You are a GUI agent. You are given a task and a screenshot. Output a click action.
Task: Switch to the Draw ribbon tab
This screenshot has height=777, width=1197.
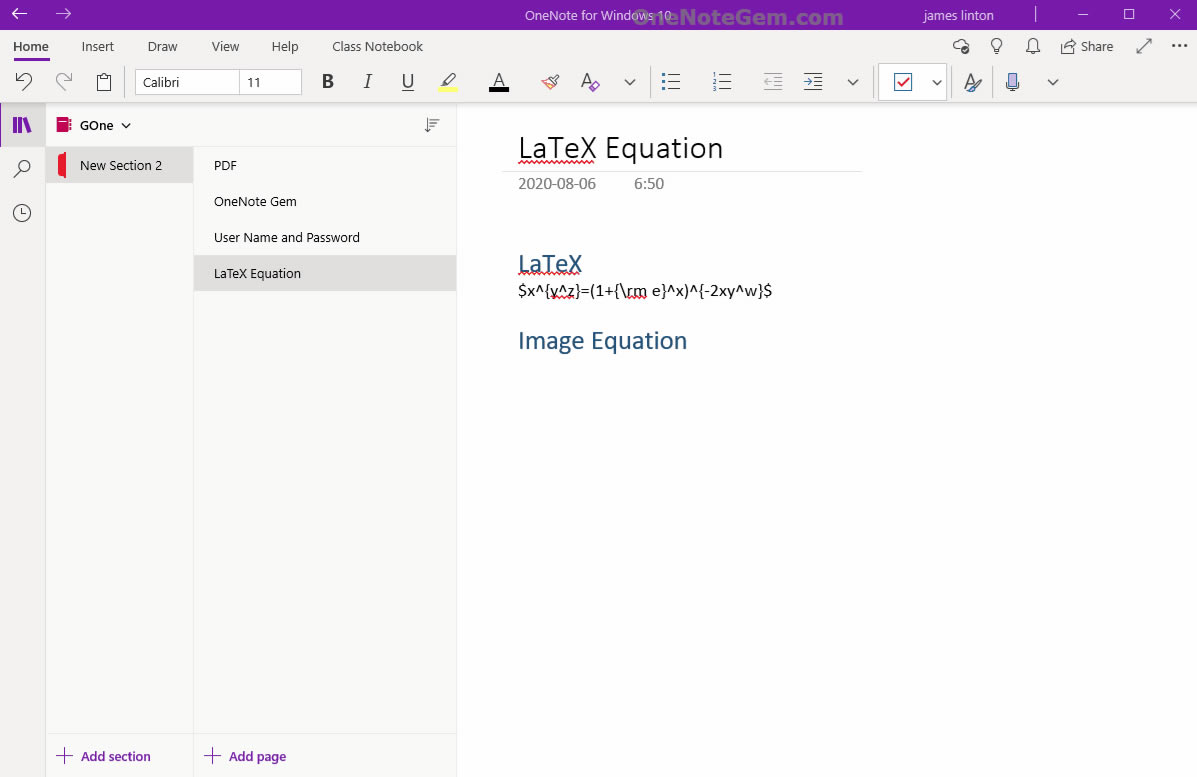point(162,46)
